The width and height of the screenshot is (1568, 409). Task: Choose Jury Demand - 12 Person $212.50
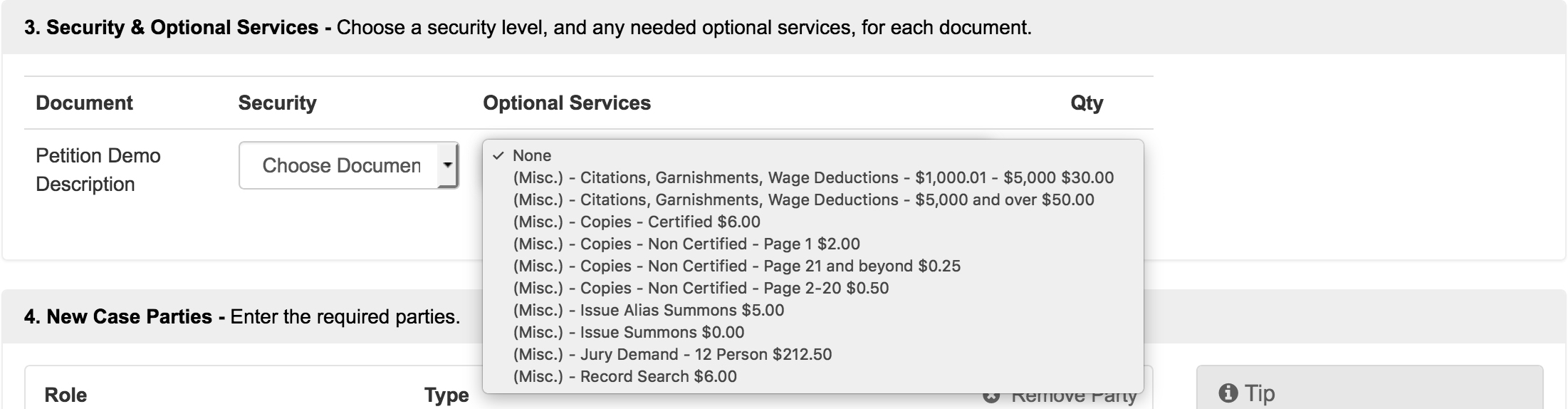coord(812,354)
